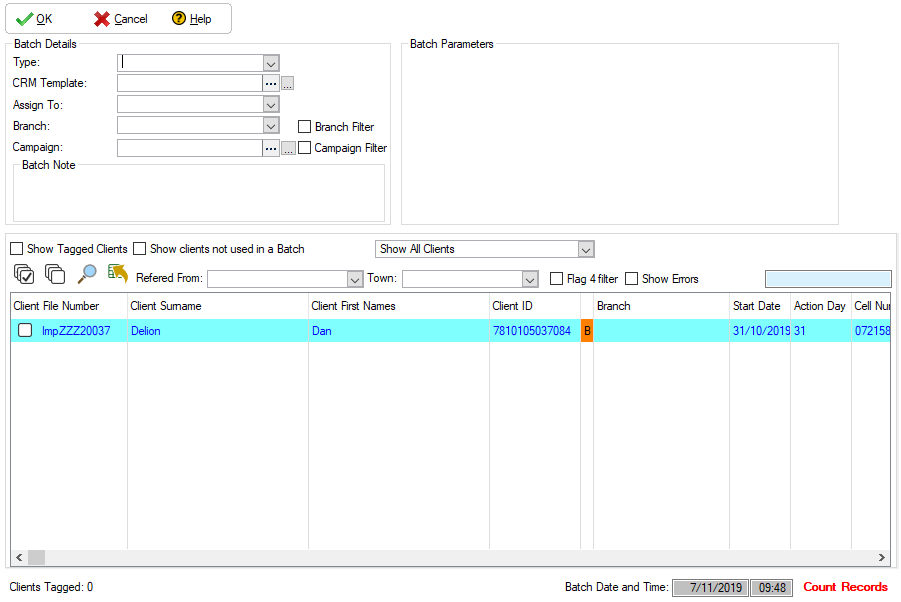Click the Start Date column header
Screen dimensions: 901x602
pyautogui.click(x=757, y=306)
